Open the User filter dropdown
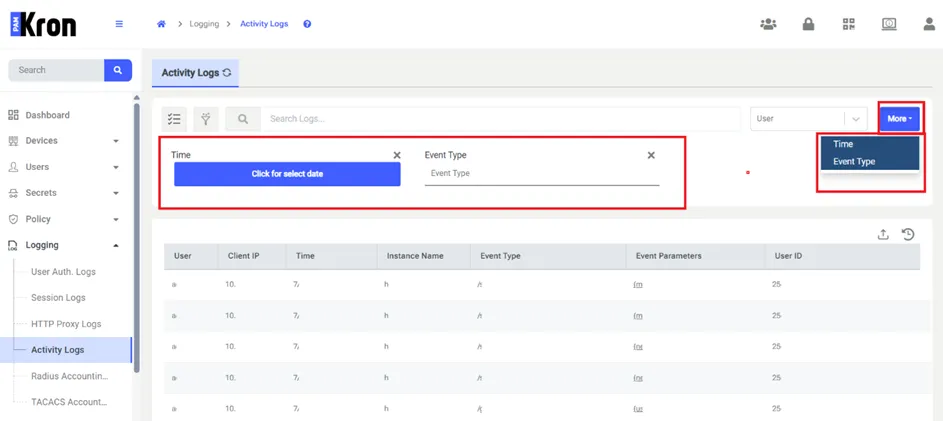Screen dimensions: 943x421 [809, 119]
